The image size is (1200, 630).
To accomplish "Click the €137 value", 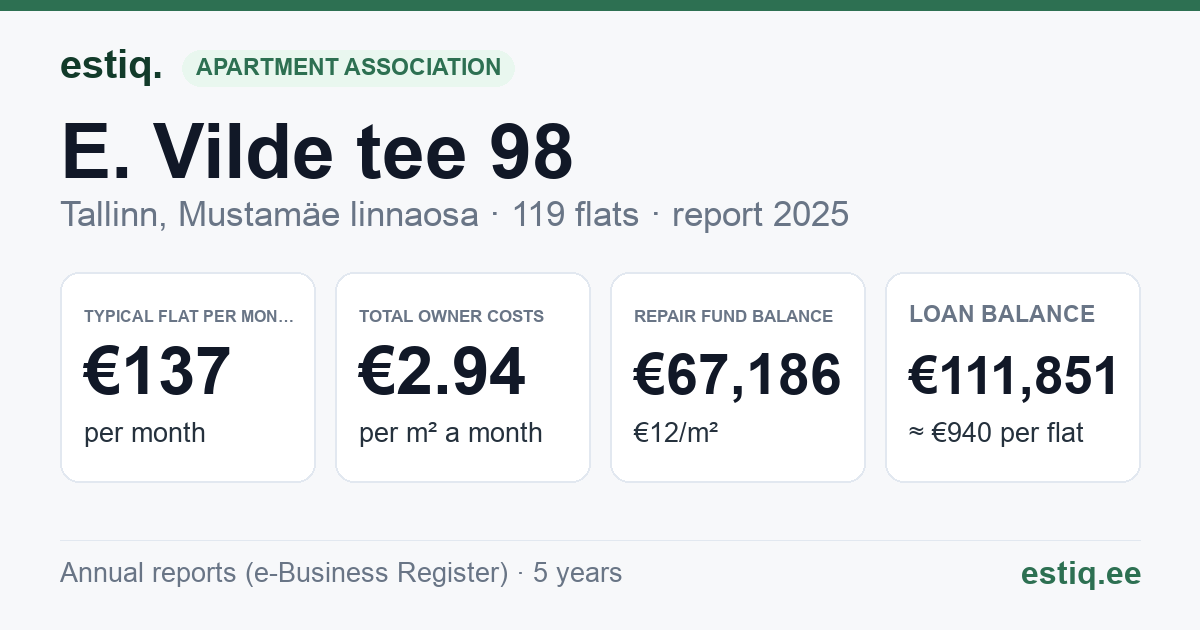I will click(157, 372).
